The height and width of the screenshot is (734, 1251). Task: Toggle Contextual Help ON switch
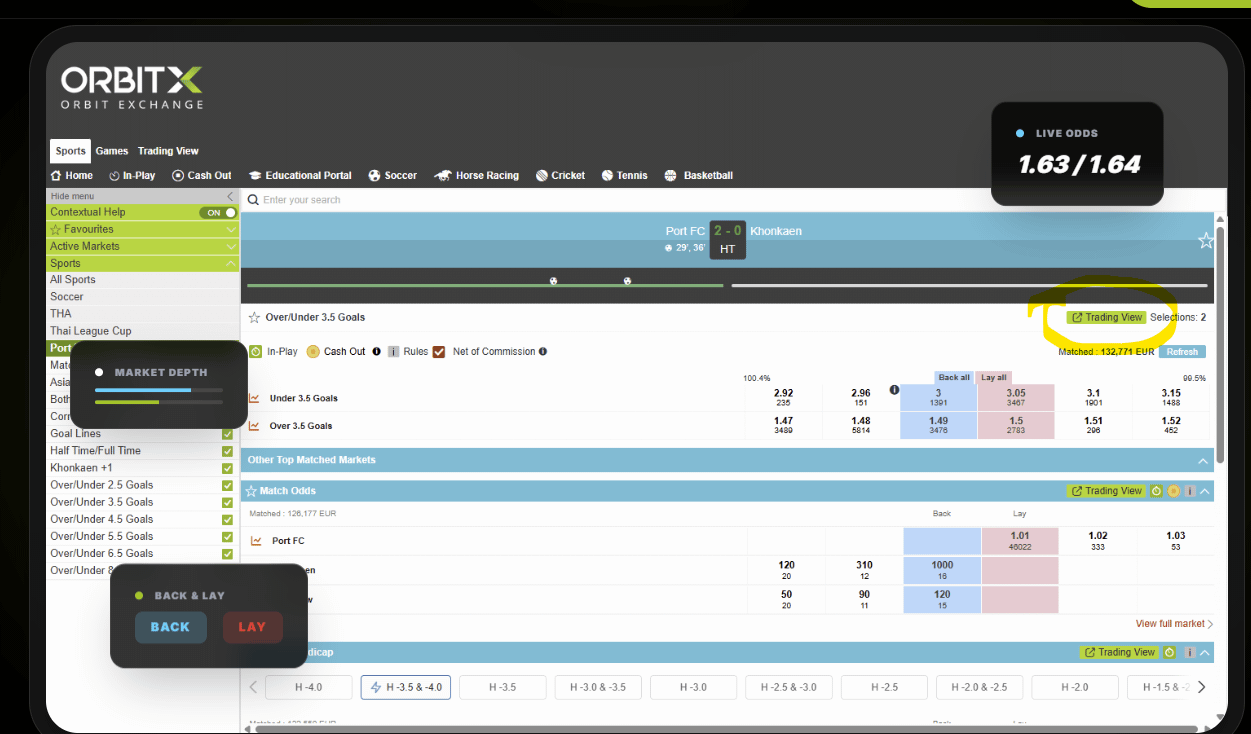pos(217,212)
